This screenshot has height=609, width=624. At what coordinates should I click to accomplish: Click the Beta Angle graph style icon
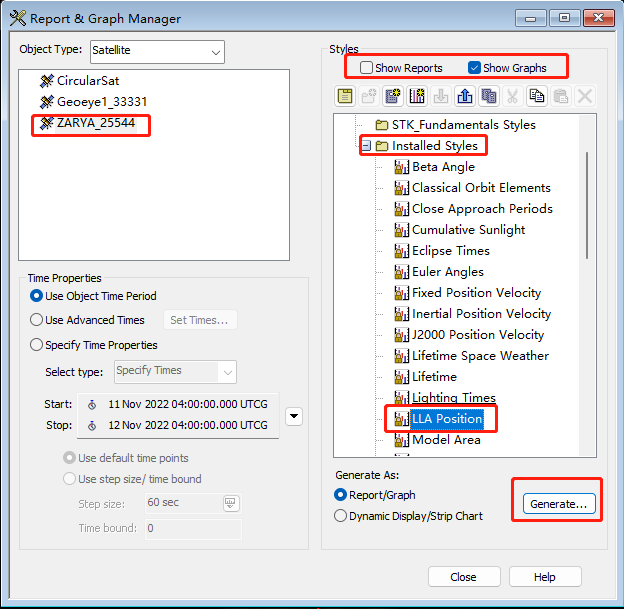click(402, 167)
